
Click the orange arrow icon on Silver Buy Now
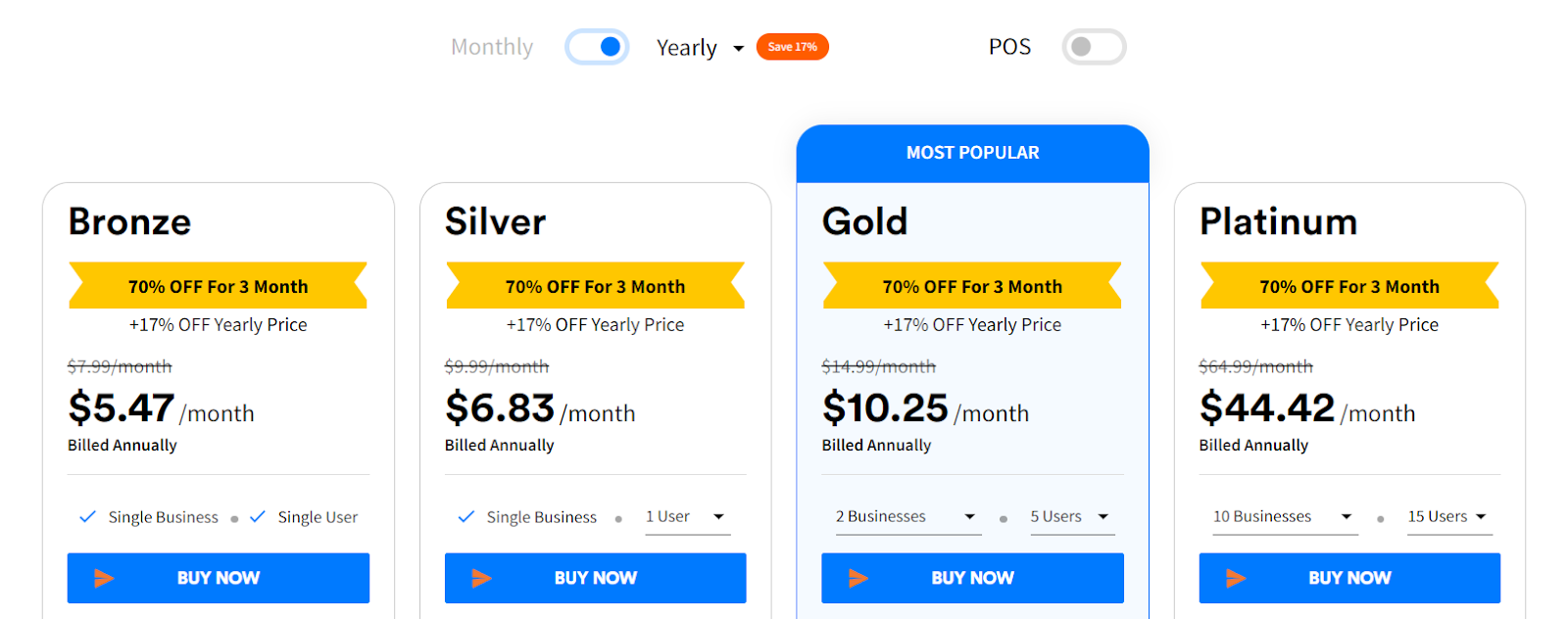pyautogui.click(x=482, y=578)
